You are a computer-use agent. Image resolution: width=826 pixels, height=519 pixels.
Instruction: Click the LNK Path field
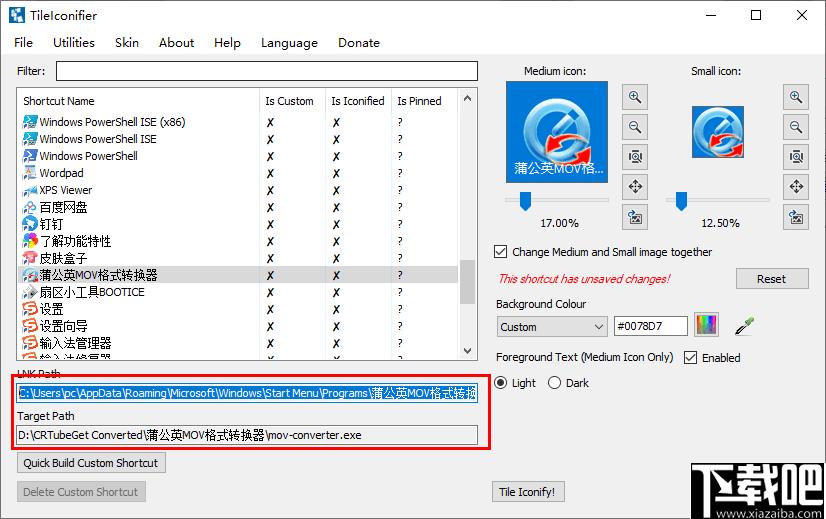248,393
